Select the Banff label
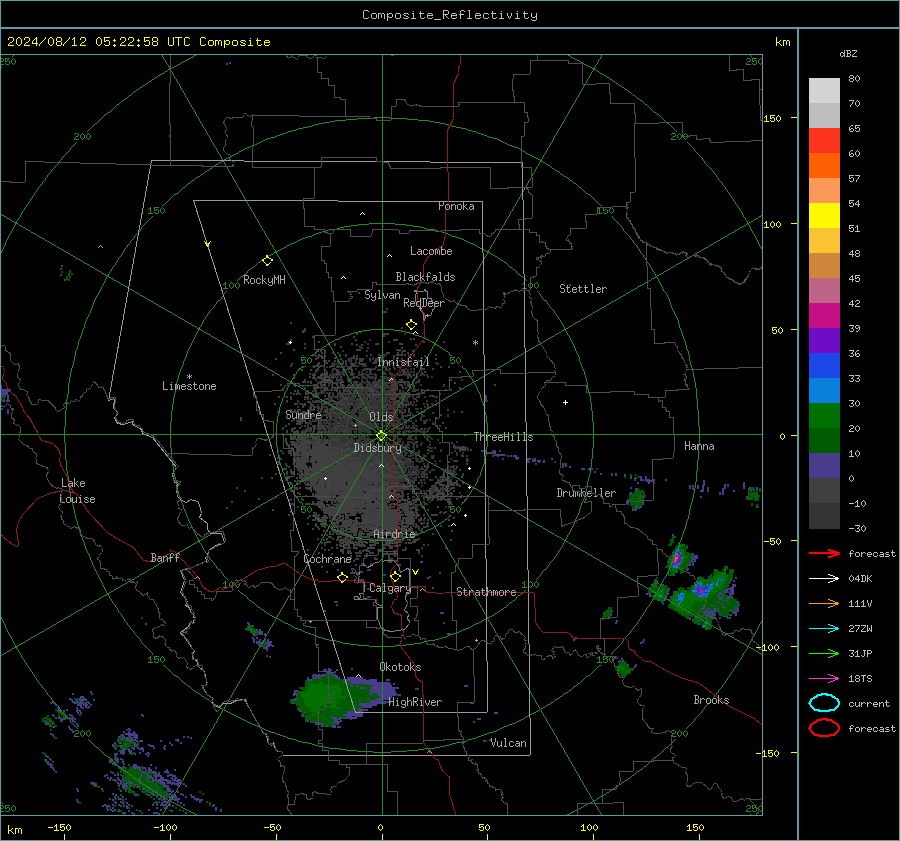This screenshot has height=841, width=900. point(165,557)
